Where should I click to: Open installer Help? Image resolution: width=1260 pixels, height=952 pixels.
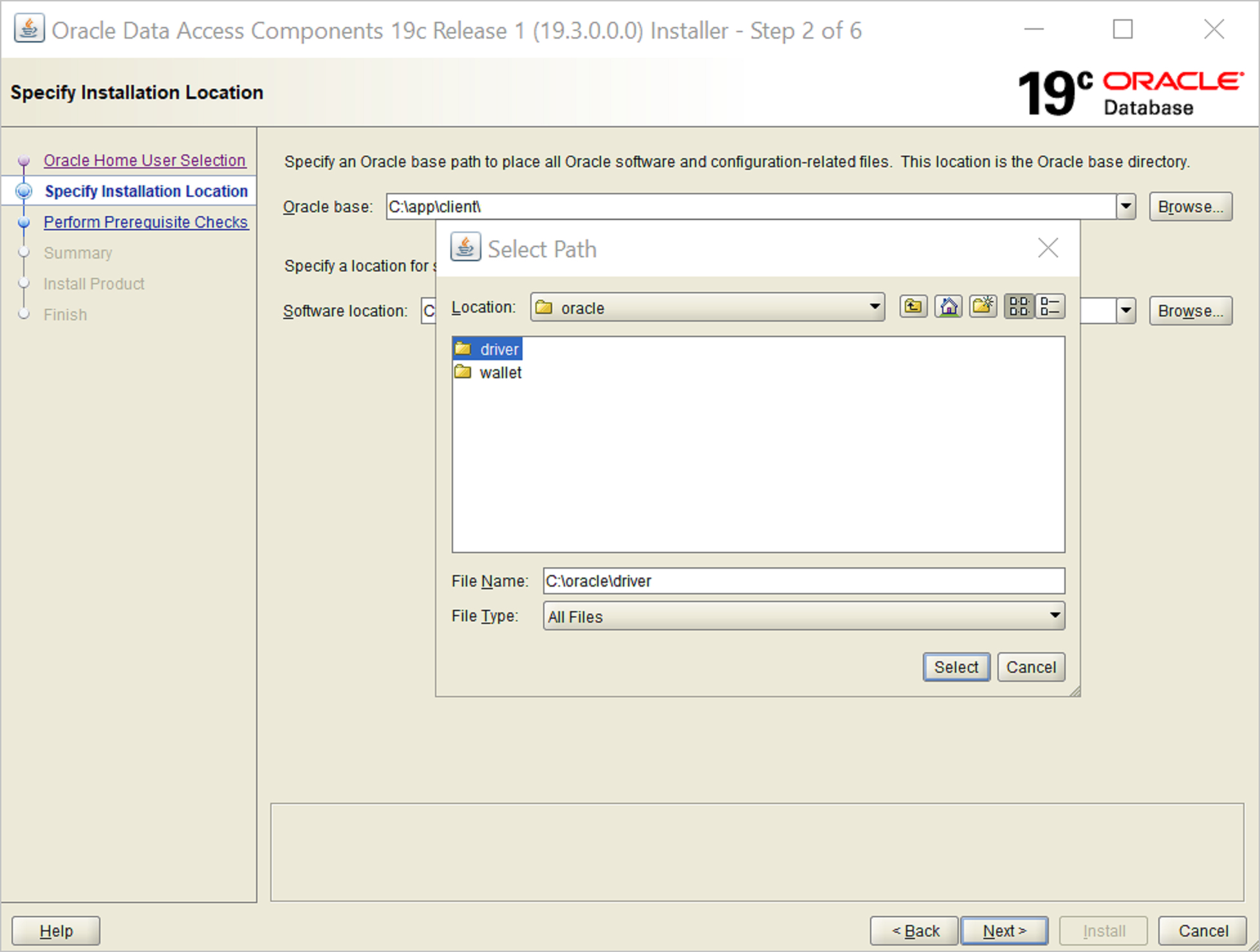(x=56, y=930)
